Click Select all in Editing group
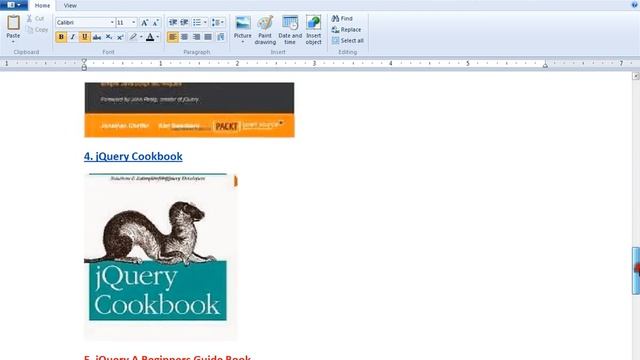640x360 pixels. point(348,40)
